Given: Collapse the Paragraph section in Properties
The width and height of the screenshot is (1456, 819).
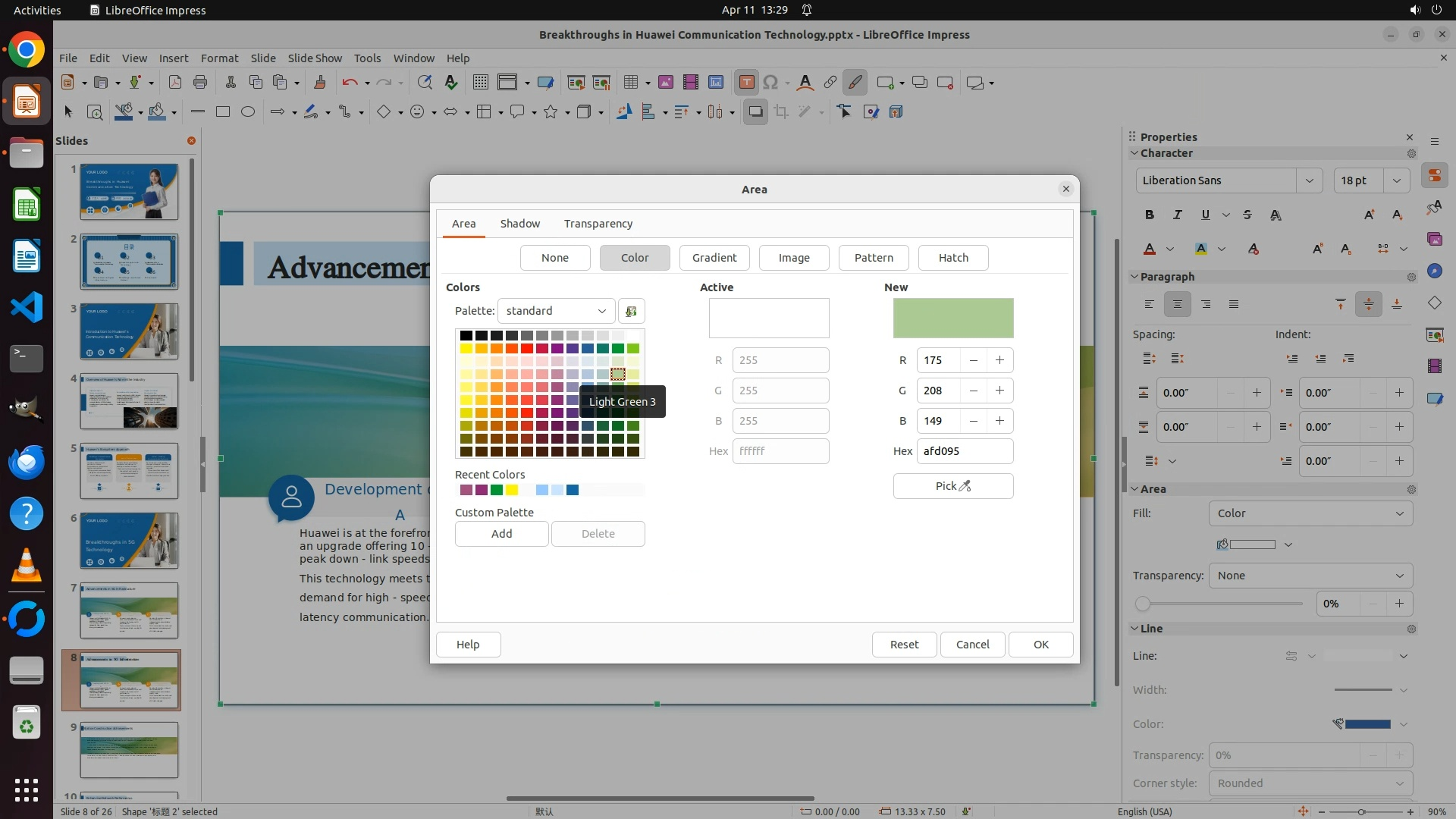Looking at the screenshot, I should coord(1135,277).
